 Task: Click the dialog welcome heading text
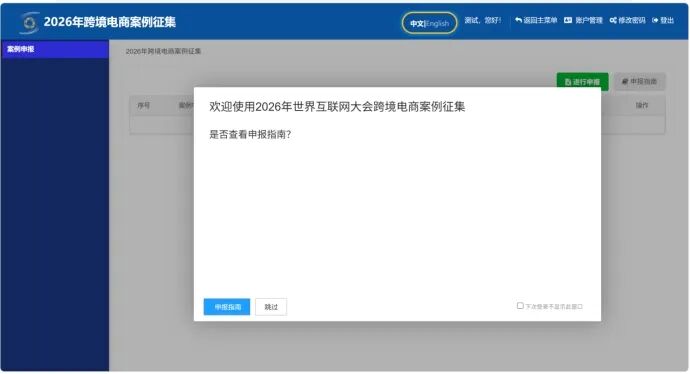tap(337, 107)
